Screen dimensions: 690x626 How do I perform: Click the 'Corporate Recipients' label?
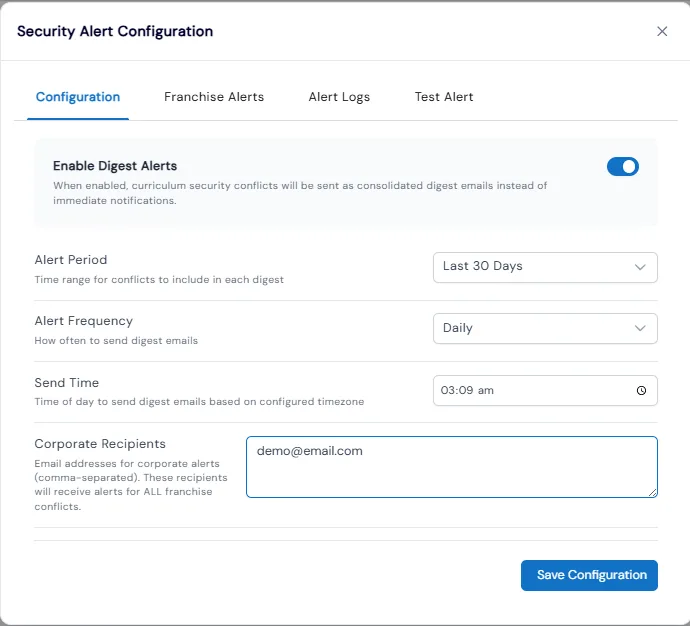point(100,444)
